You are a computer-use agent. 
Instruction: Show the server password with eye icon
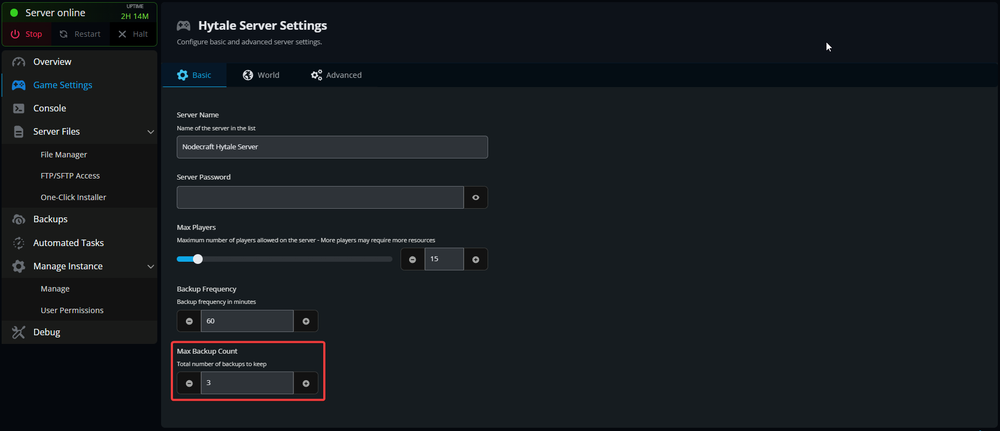[x=476, y=198]
